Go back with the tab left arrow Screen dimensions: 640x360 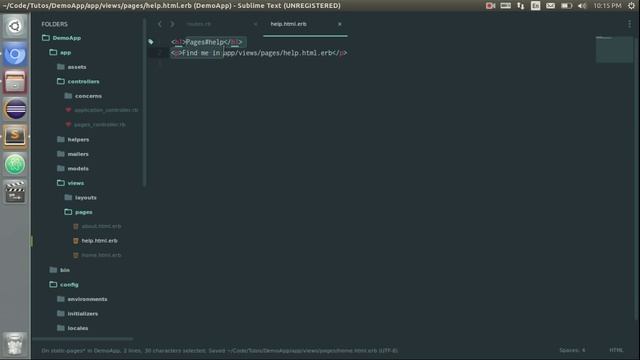[160, 24]
